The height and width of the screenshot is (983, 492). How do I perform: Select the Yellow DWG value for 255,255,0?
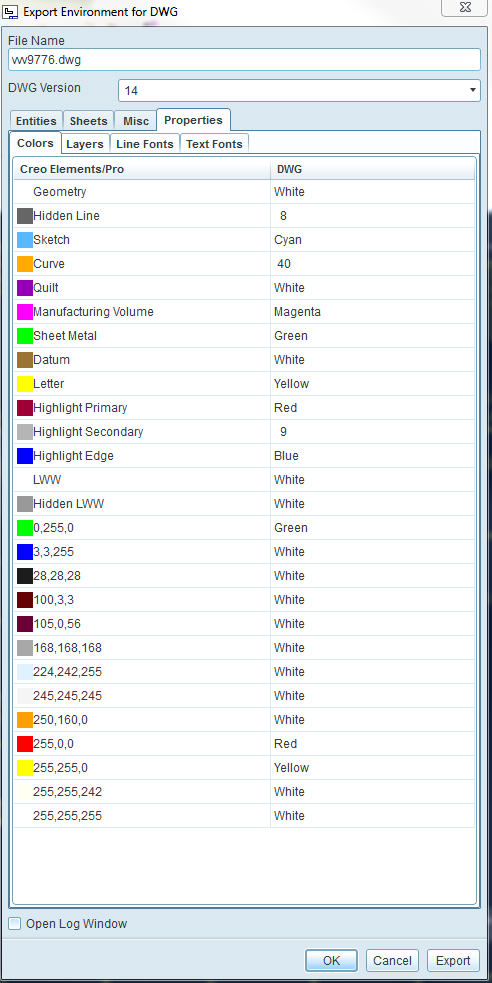point(291,768)
